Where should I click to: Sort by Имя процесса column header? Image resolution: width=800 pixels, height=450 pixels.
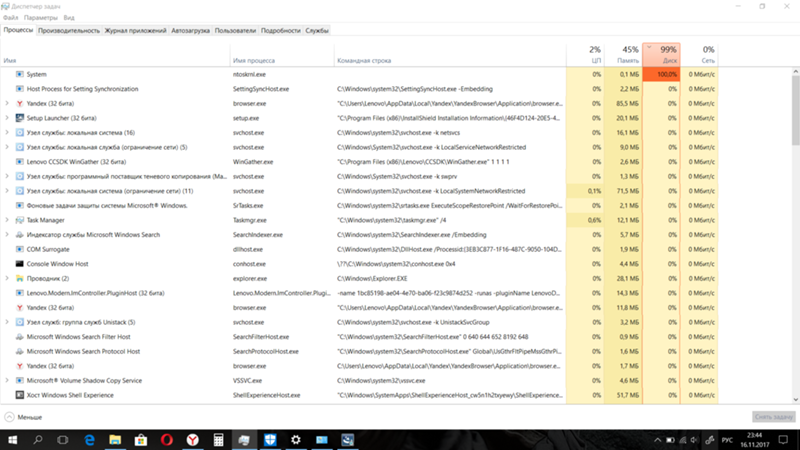[282, 55]
